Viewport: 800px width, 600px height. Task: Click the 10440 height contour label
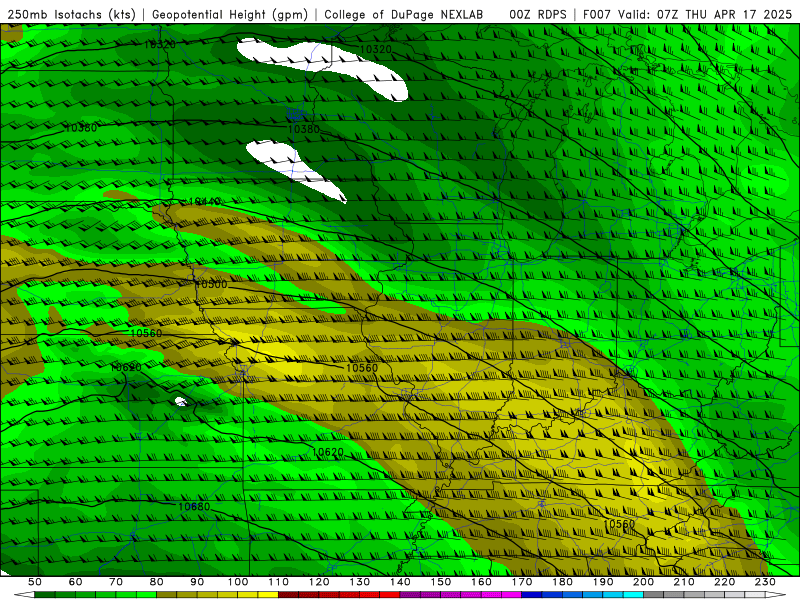pyautogui.click(x=205, y=202)
